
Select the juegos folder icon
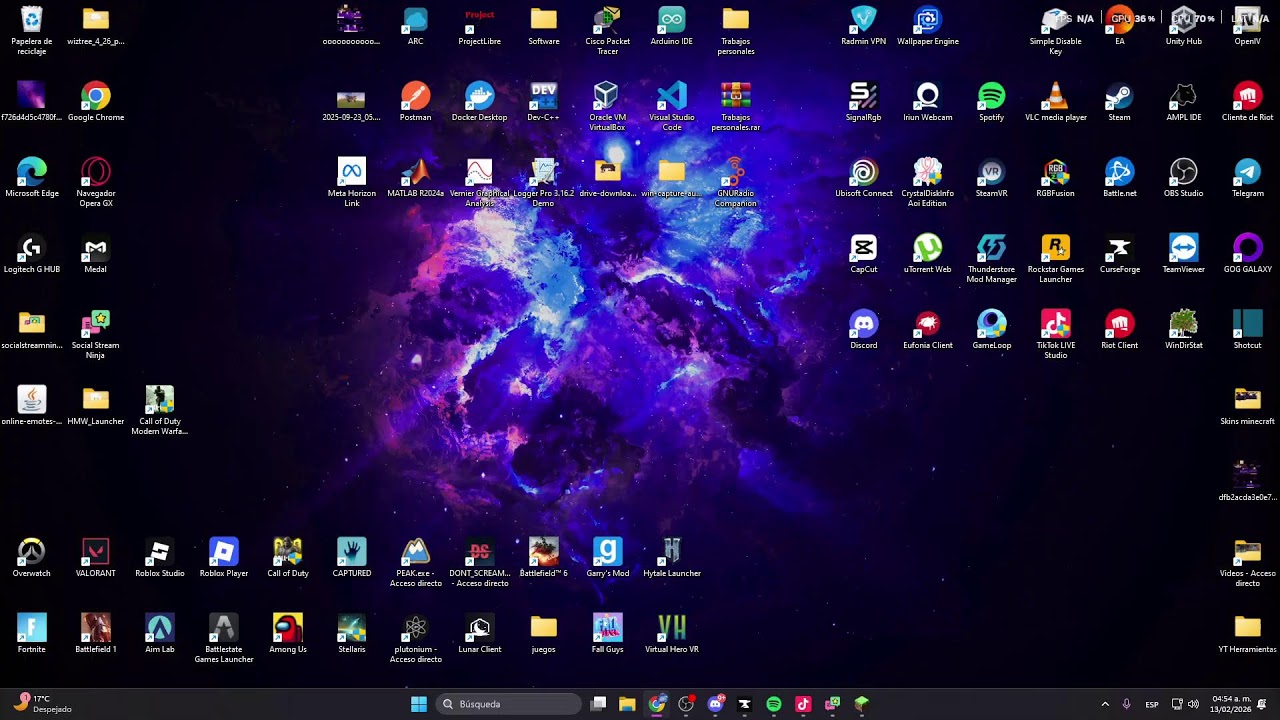[x=544, y=629]
